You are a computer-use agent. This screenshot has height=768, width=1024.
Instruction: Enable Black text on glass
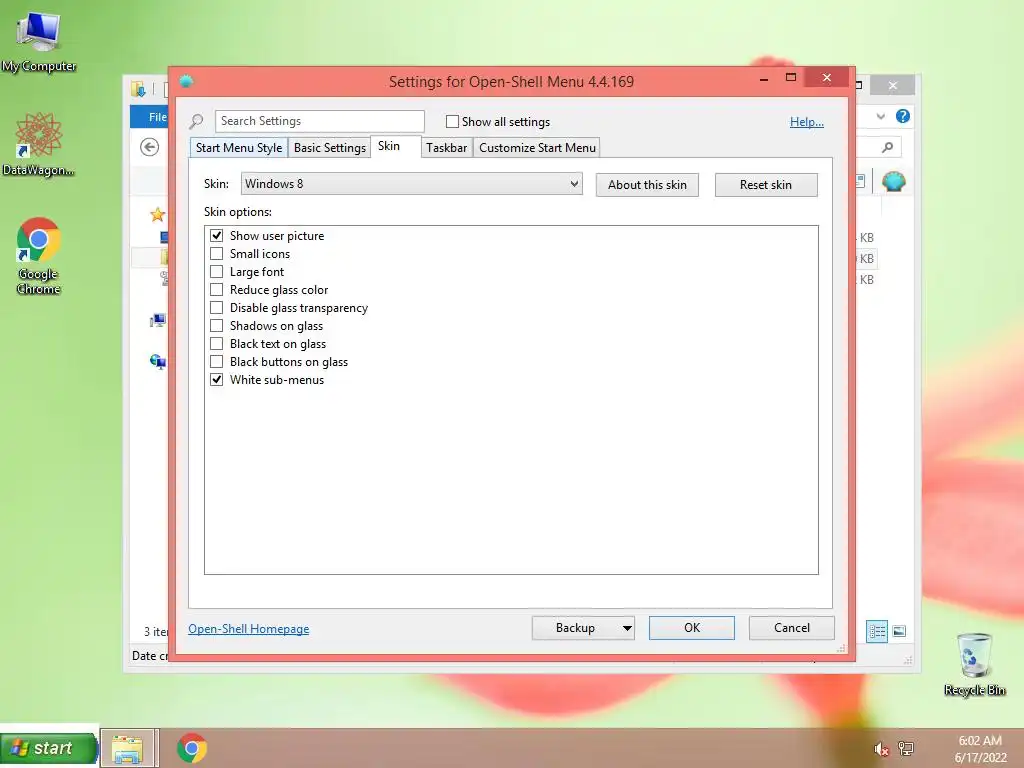pos(216,344)
